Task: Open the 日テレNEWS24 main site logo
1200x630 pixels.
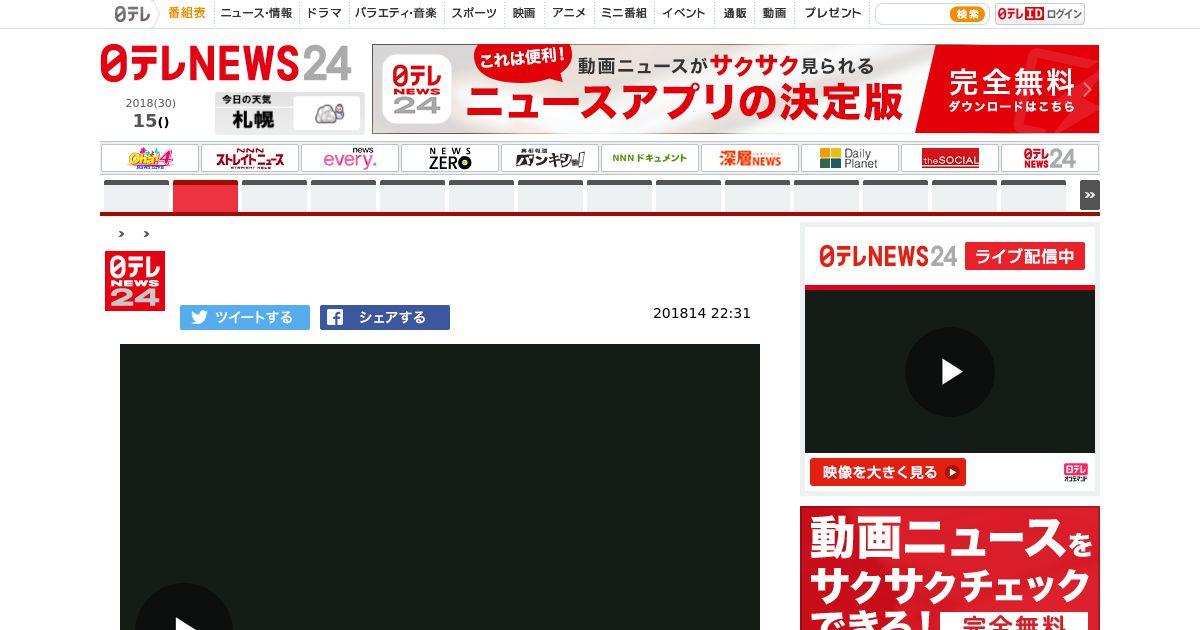Action: (x=226, y=64)
